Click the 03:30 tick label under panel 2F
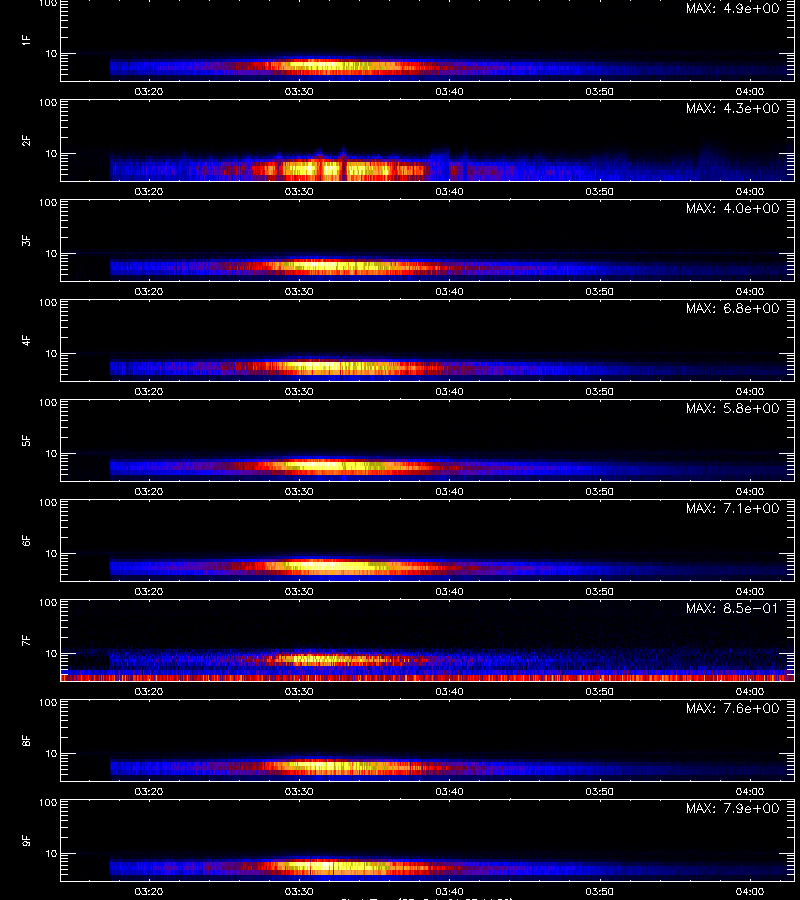 click(299, 191)
